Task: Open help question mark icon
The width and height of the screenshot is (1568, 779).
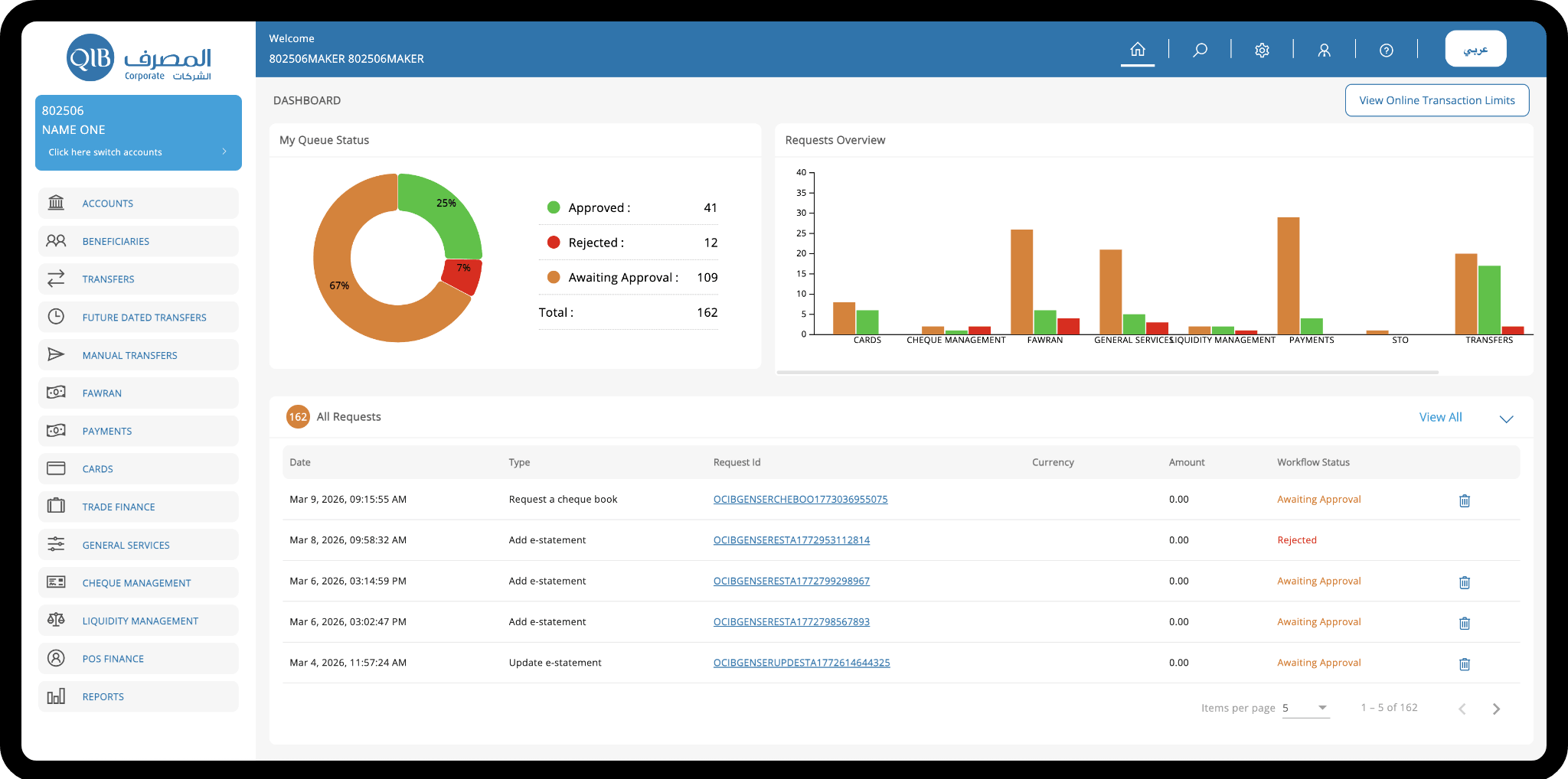Action: pos(1386,50)
